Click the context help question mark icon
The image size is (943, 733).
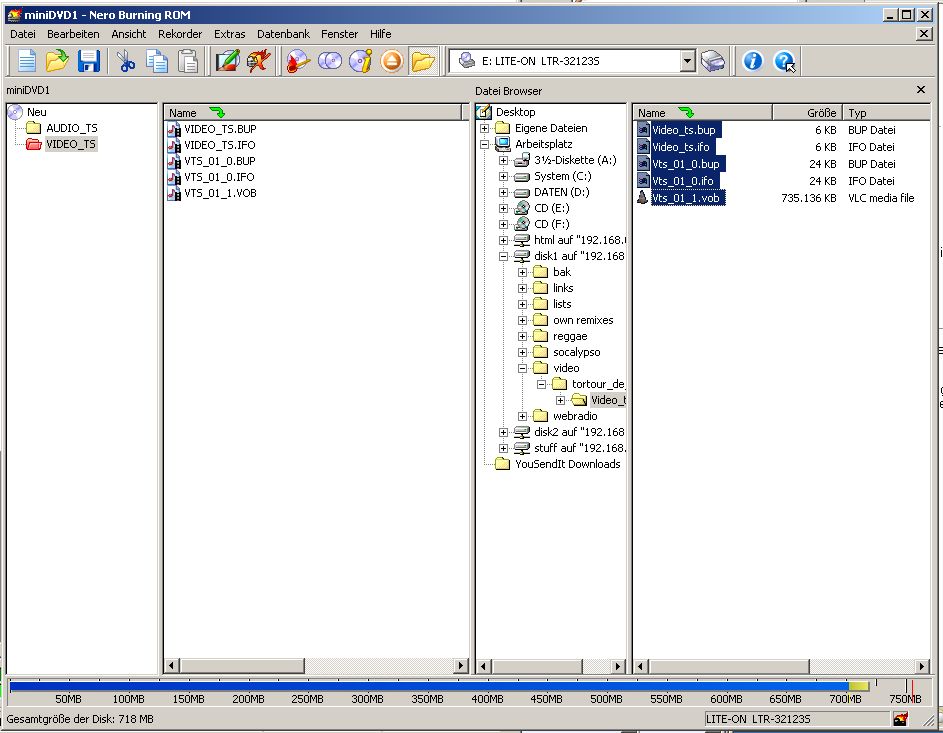click(784, 61)
